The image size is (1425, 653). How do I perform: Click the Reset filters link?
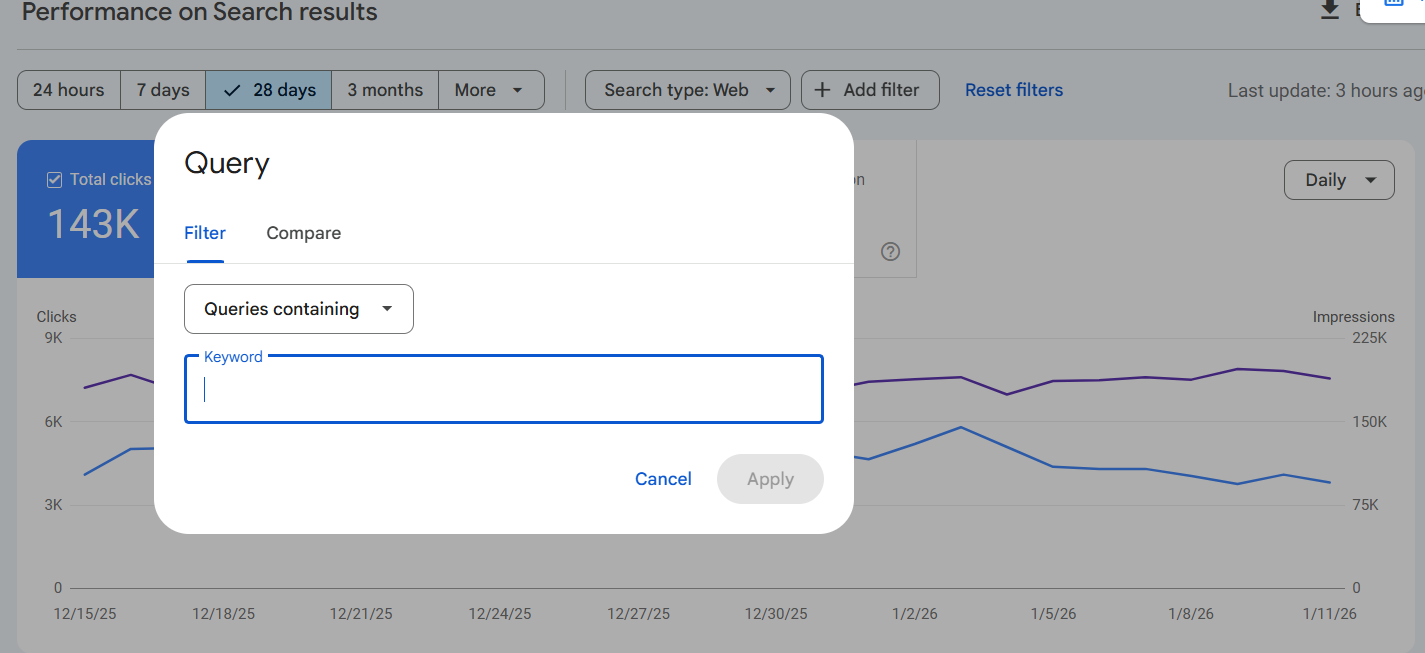1013,90
